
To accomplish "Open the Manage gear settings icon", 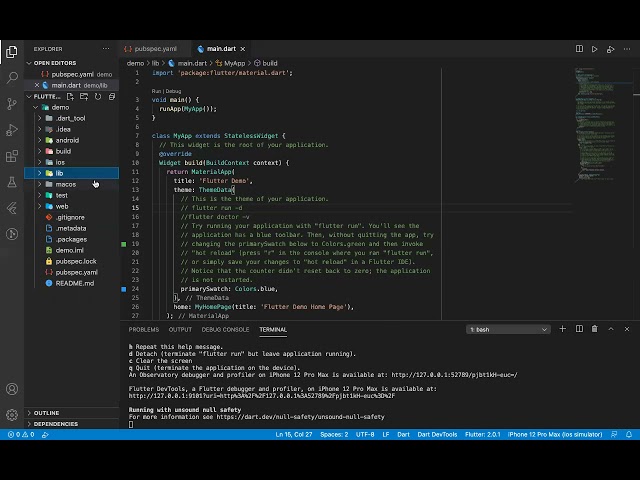I will pos(12,414).
